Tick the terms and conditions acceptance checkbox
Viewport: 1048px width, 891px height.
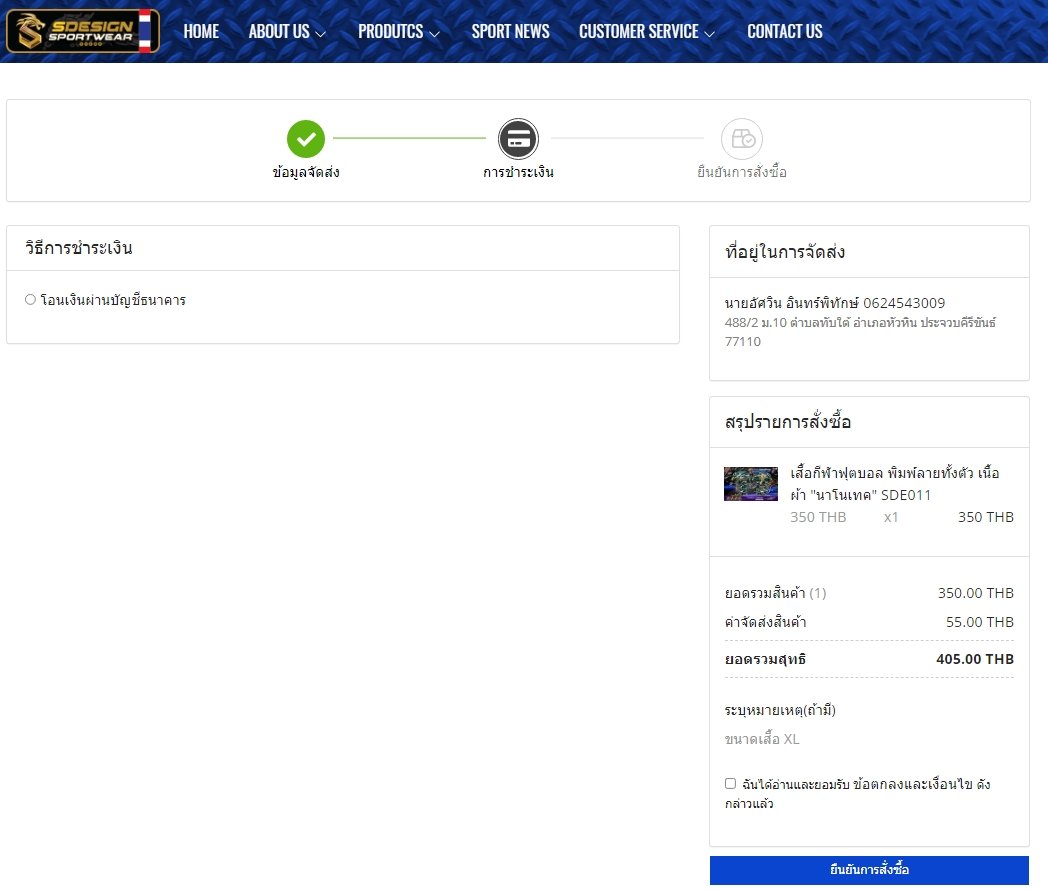730,783
